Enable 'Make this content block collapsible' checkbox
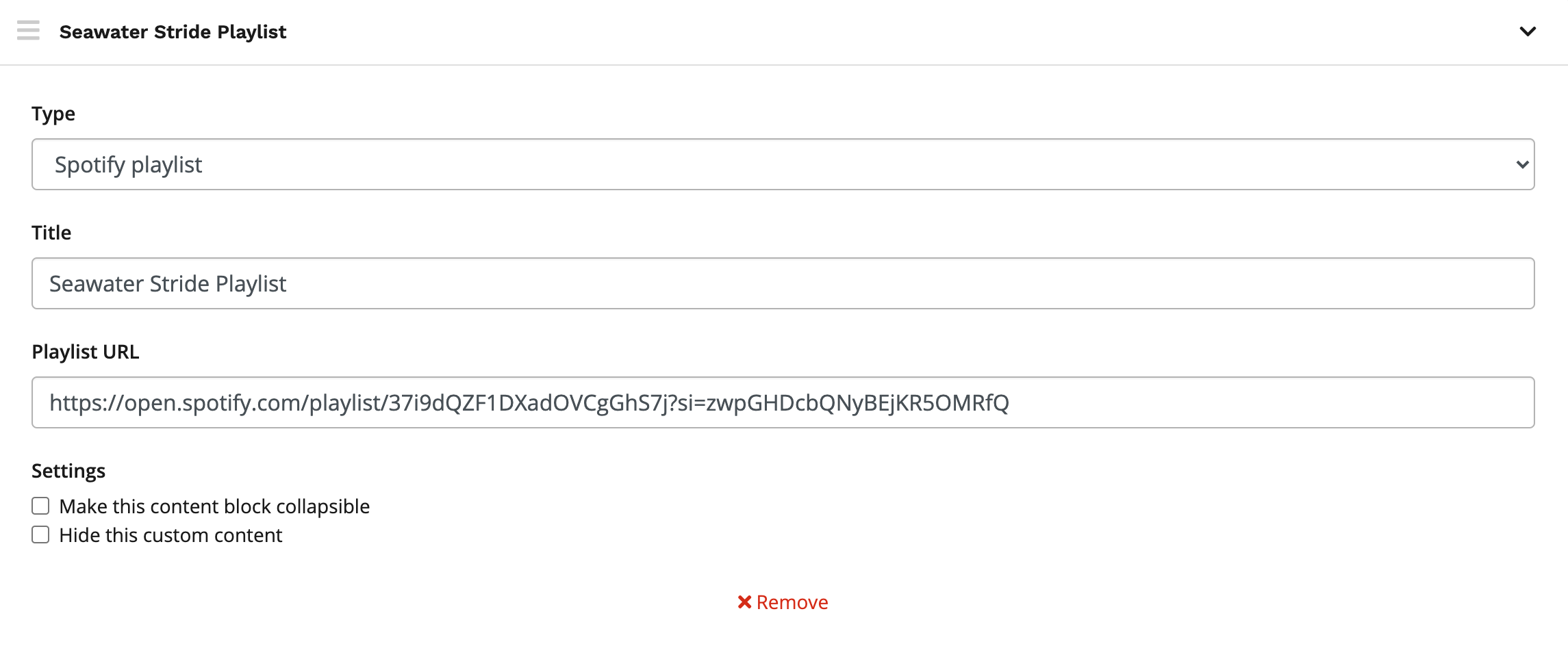 [40, 506]
